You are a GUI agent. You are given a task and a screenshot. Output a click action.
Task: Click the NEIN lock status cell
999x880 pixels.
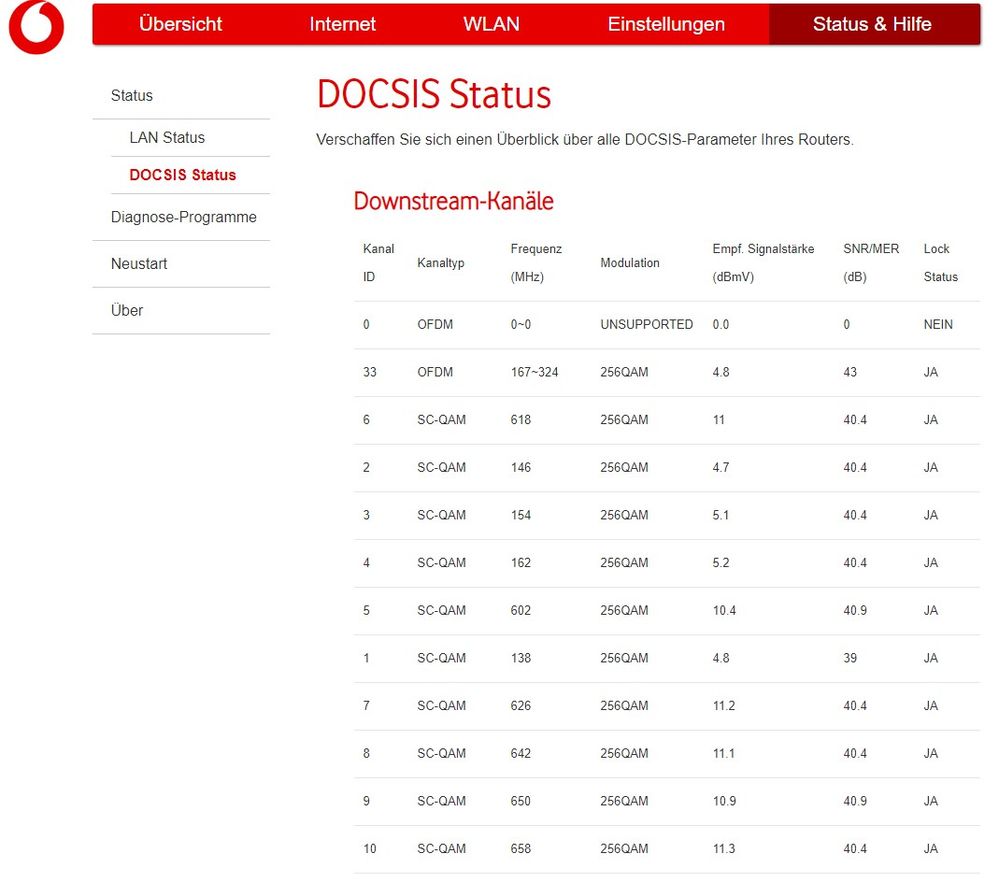point(938,325)
